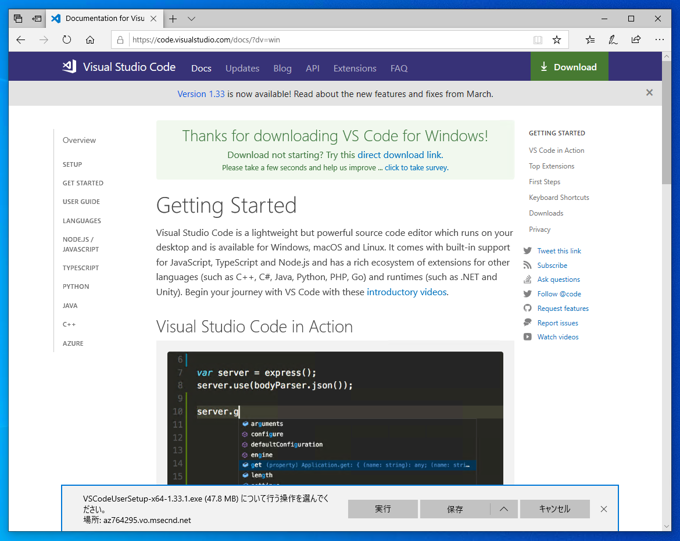
Task: Expand LANGUAGES section in sidebar
Action: pos(82,221)
